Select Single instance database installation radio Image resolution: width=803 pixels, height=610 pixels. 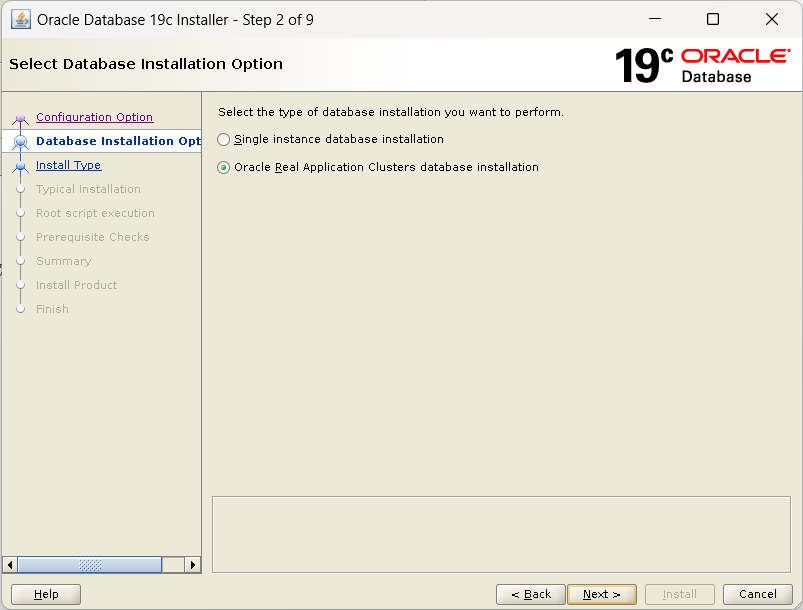[223, 139]
